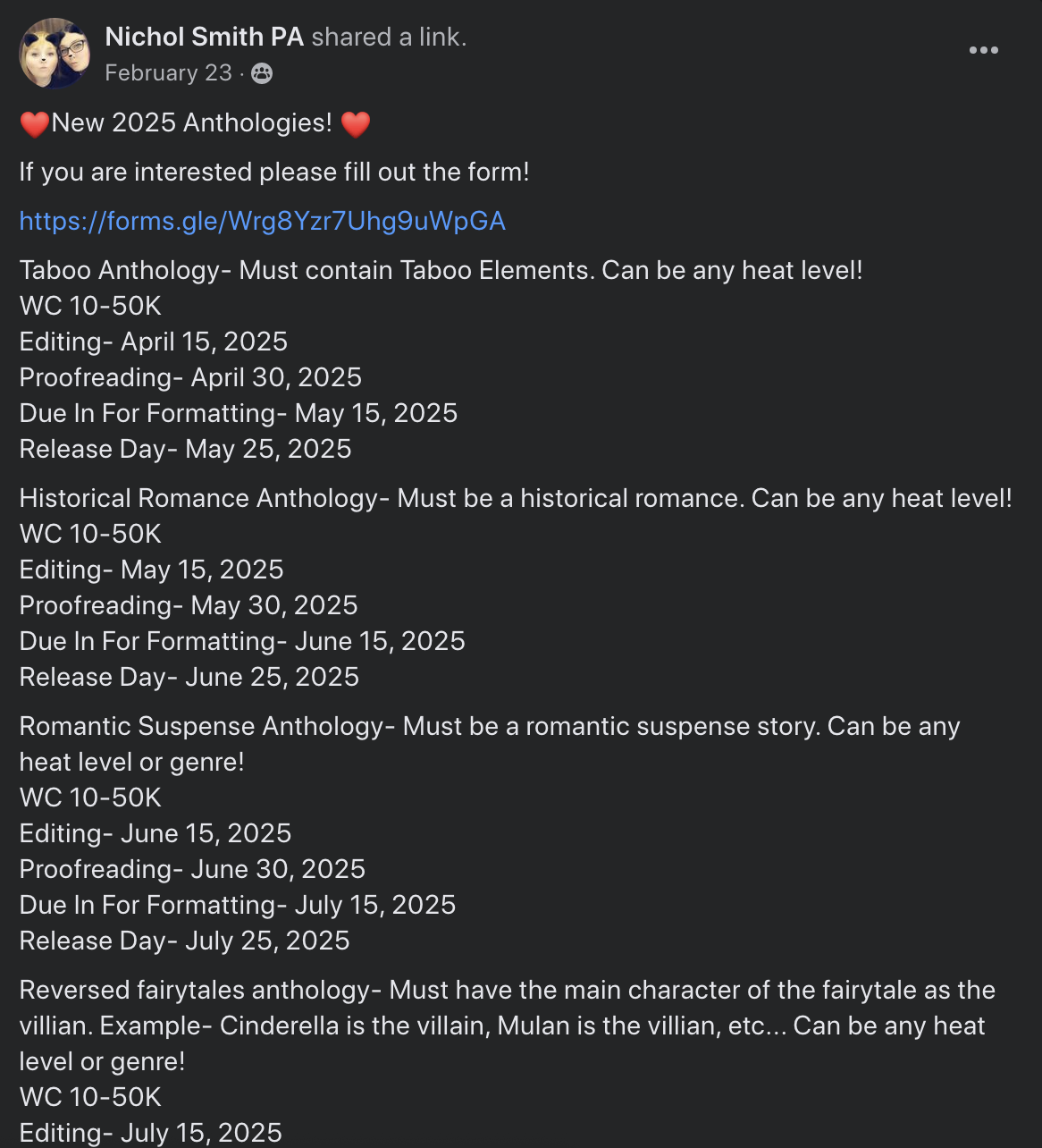Open the three-dot post options menu
Image resolution: width=1042 pixels, height=1148 pixels.
(x=983, y=50)
